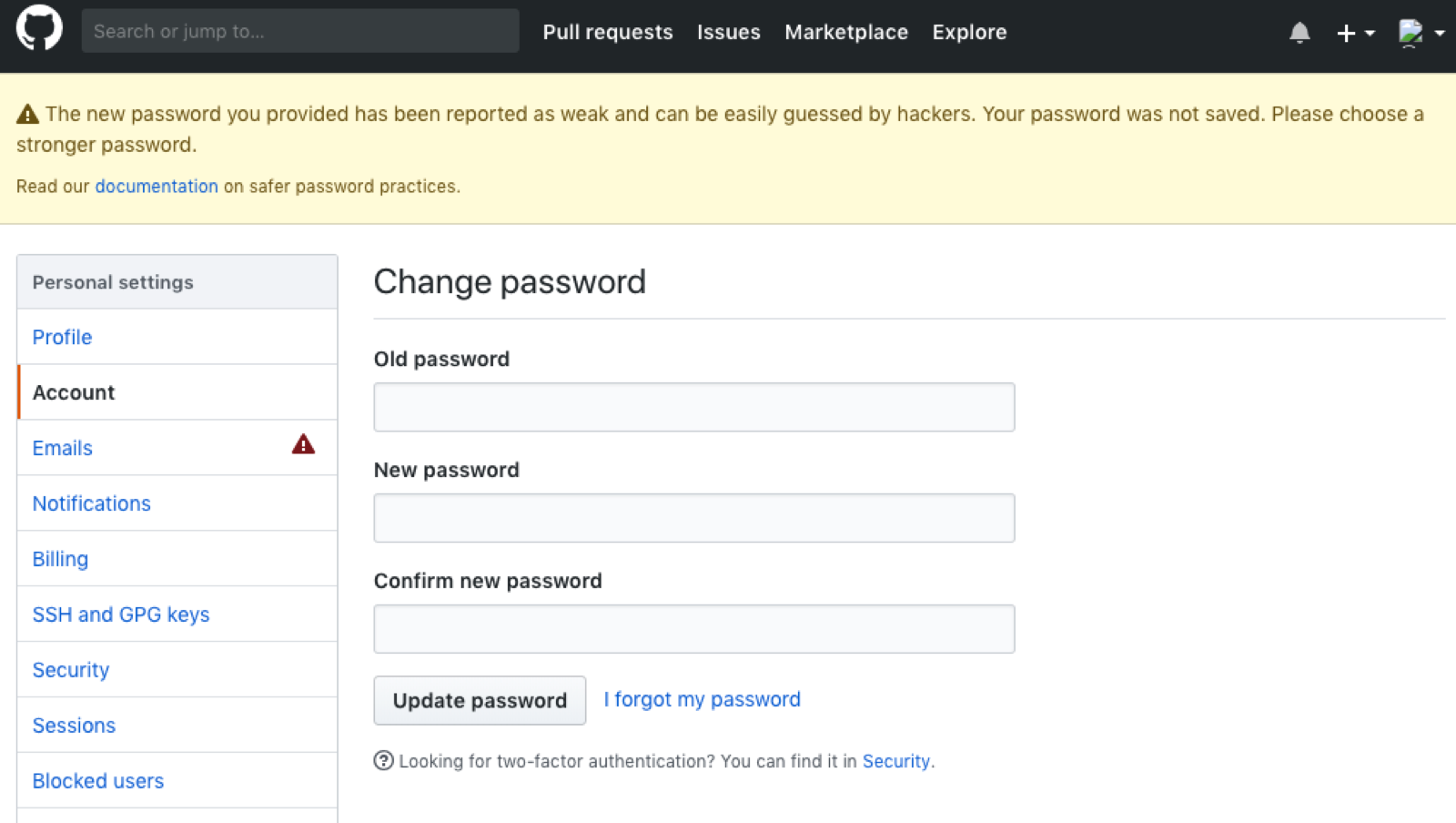The image size is (1456, 823).
Task: Click the Update password button
Action: coord(480,700)
